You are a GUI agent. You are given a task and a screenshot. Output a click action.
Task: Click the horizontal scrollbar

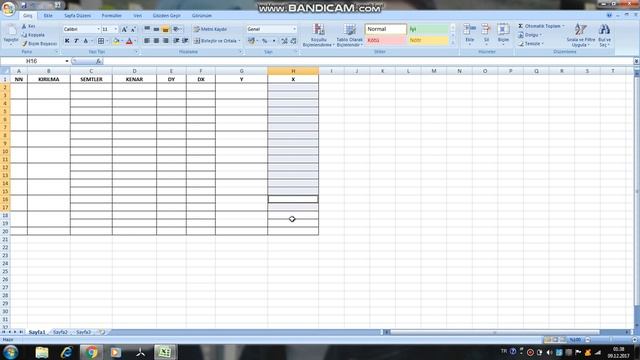click(495, 332)
